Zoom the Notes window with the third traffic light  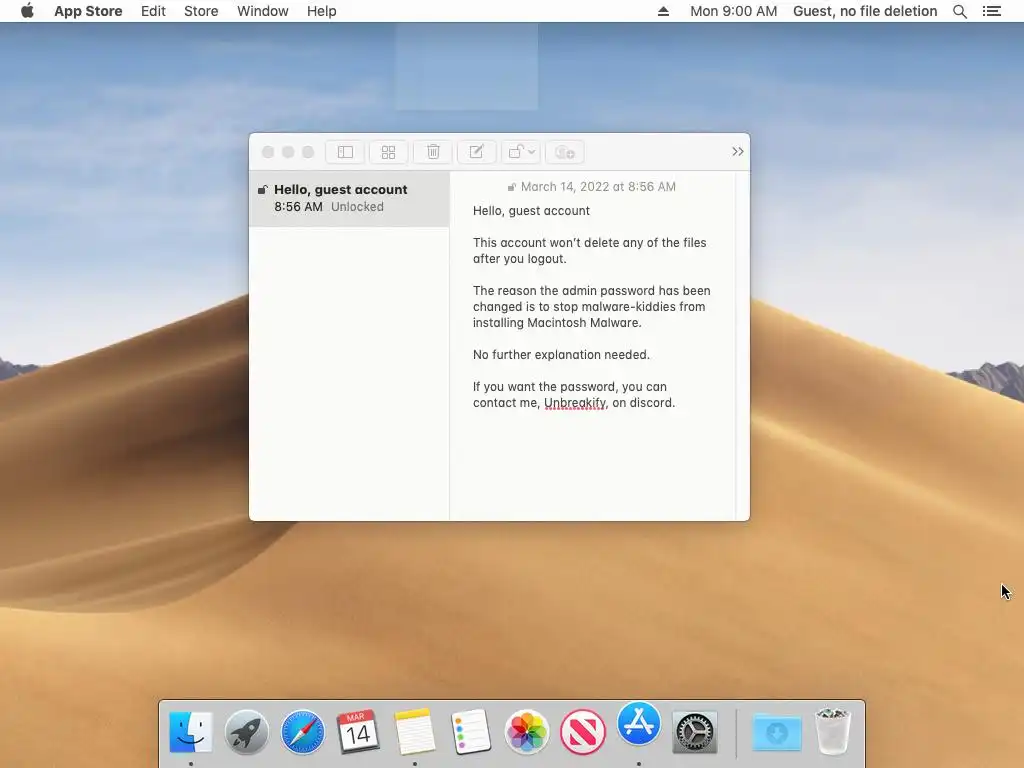point(308,152)
